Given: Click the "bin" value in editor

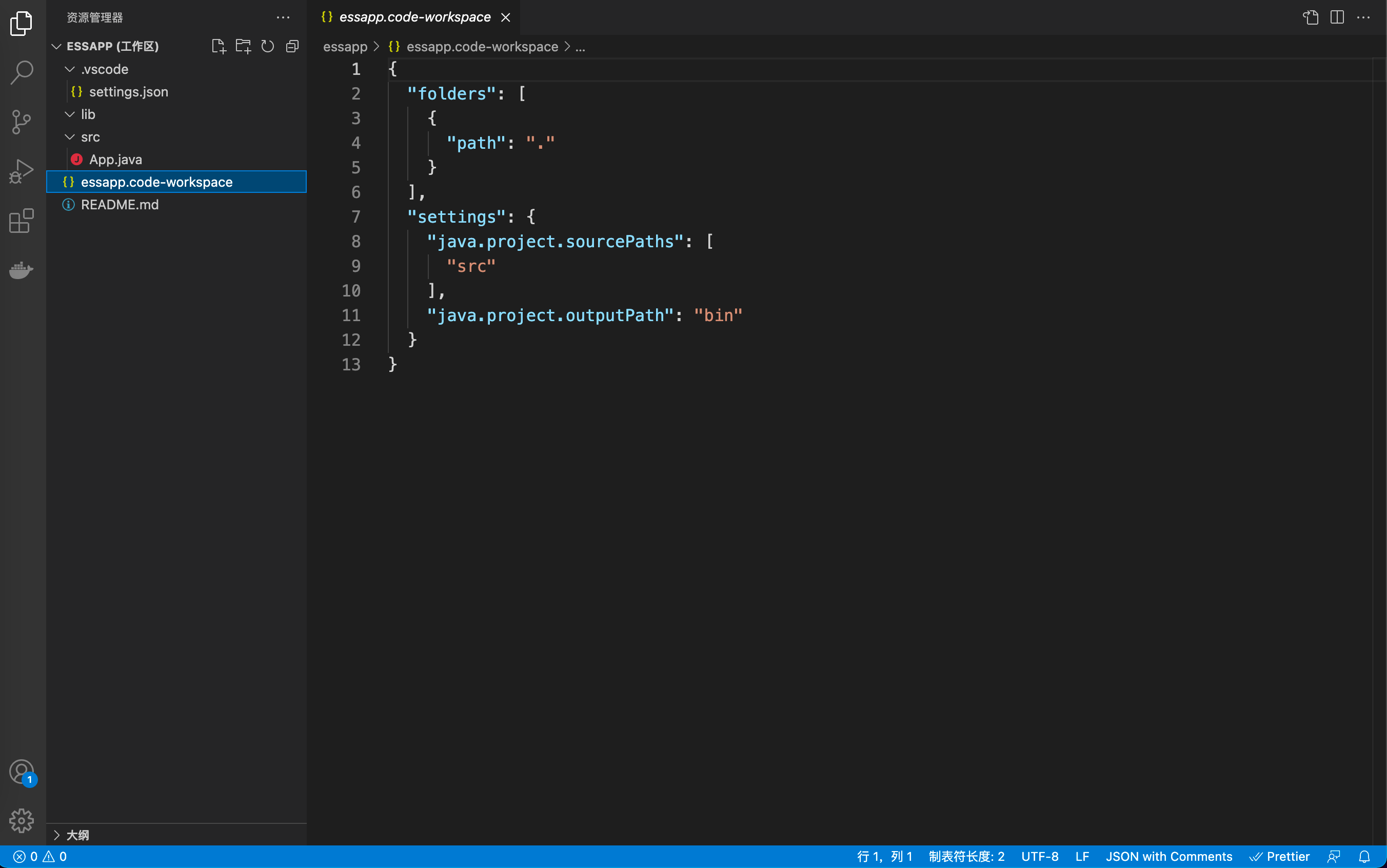Looking at the screenshot, I should click(x=718, y=315).
